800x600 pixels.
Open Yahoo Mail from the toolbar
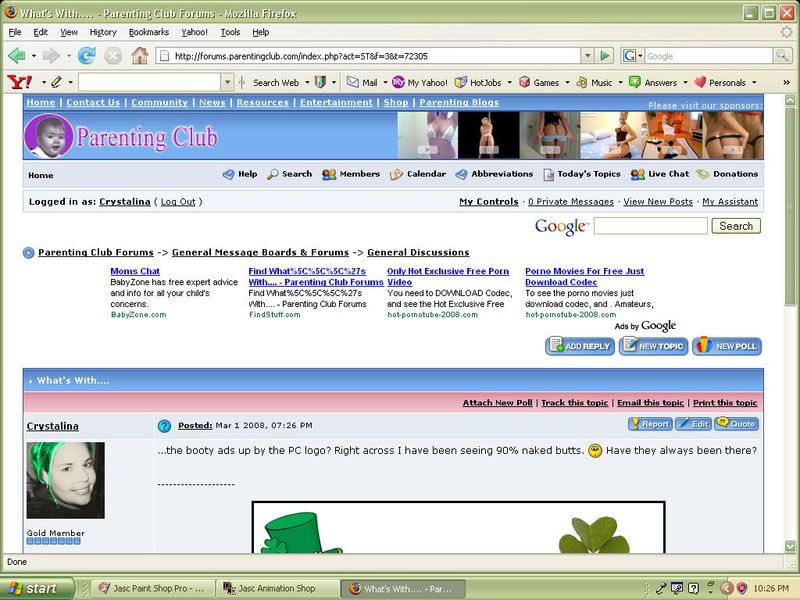pyautogui.click(x=362, y=82)
